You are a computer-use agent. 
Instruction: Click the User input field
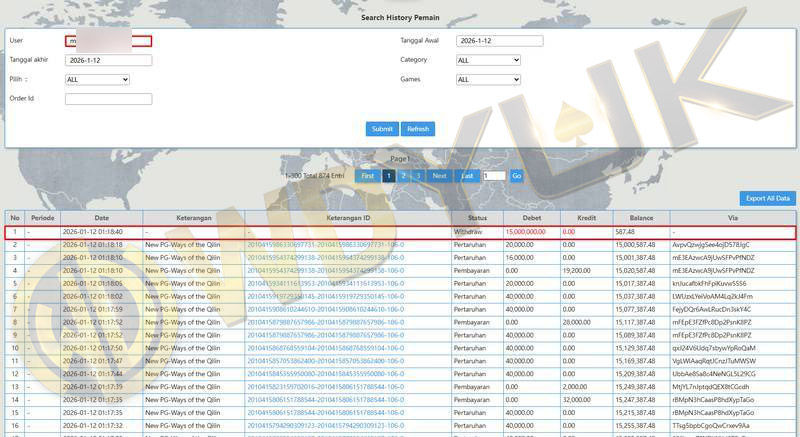coord(108,41)
